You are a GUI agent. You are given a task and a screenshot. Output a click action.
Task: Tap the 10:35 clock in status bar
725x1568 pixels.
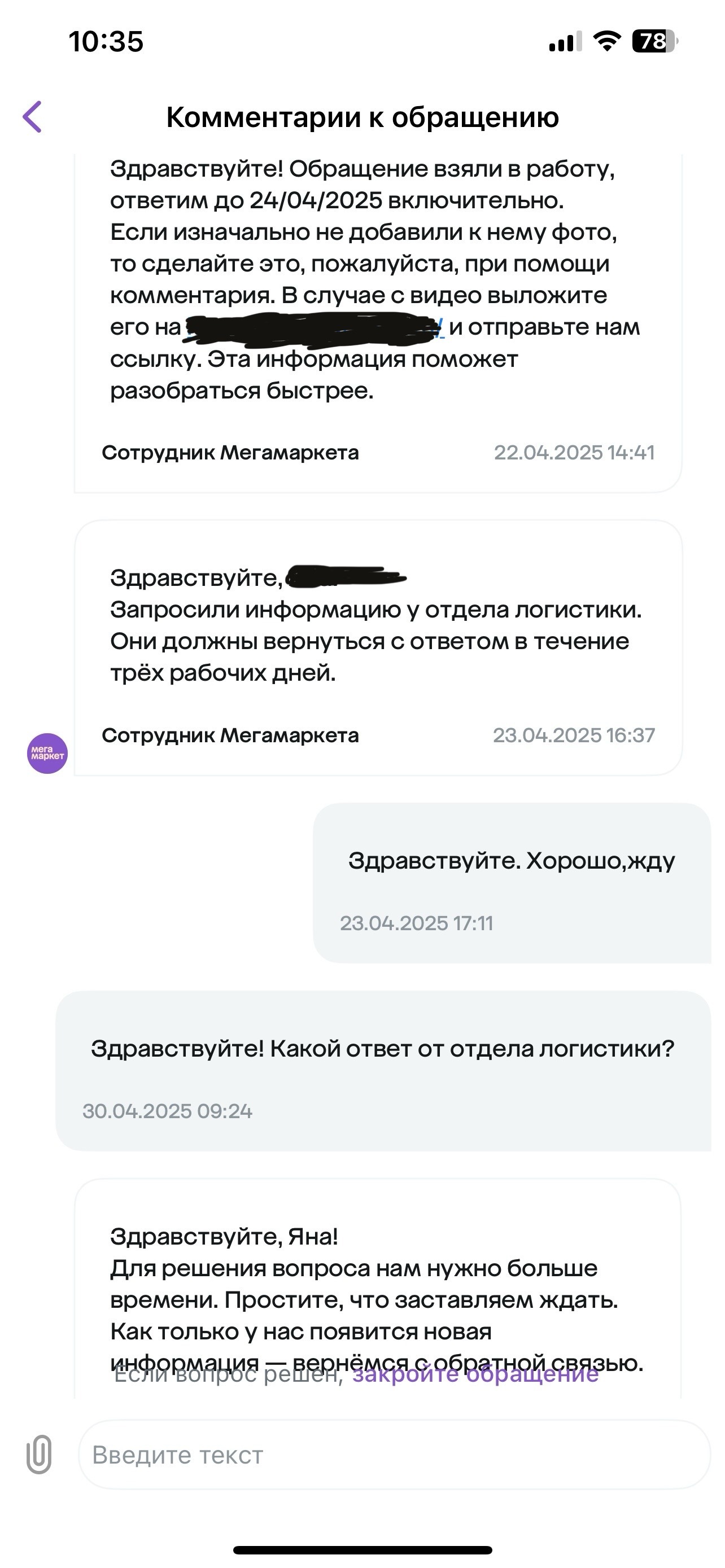tap(106, 42)
